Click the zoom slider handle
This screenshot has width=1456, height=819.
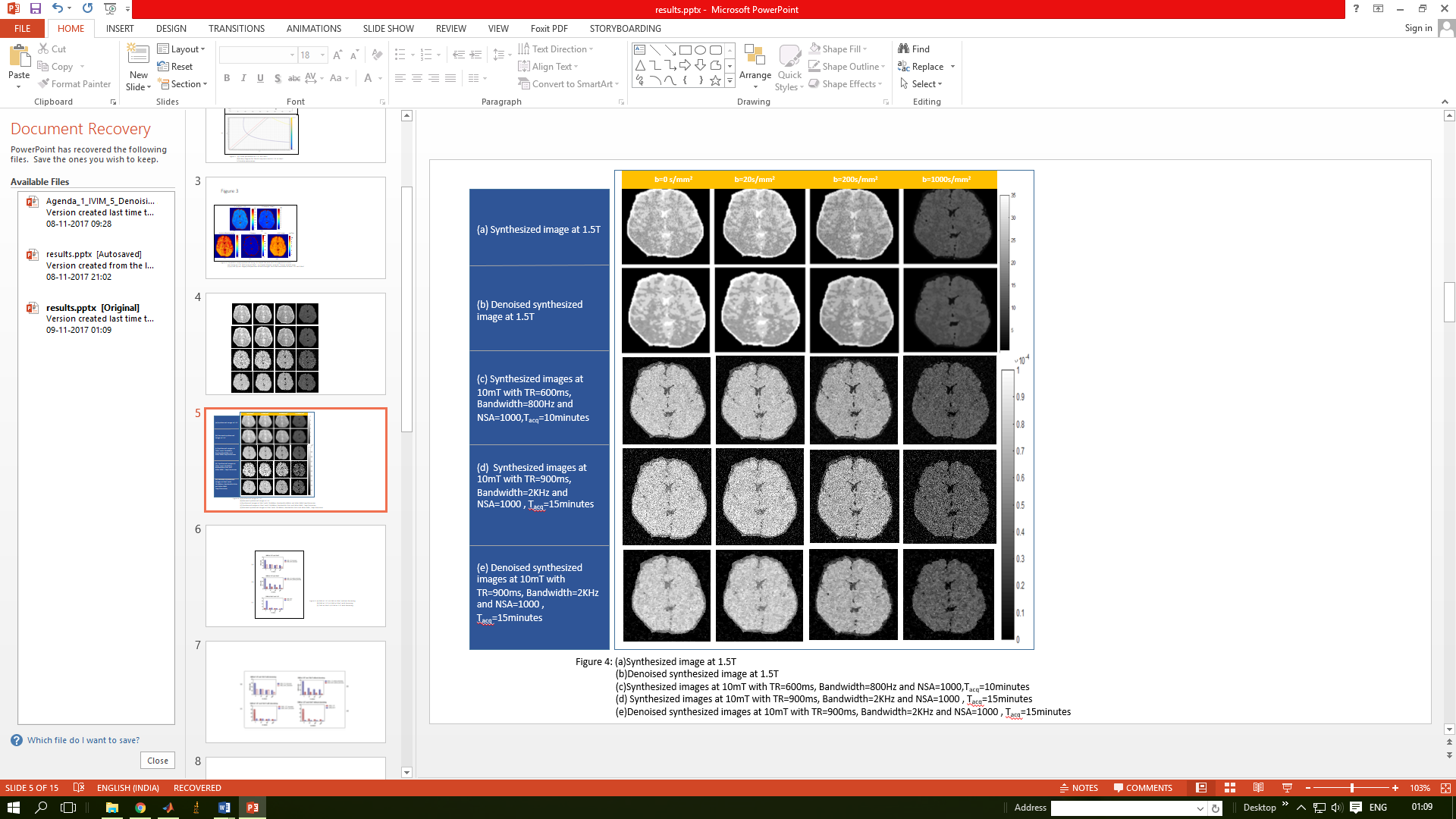(x=1352, y=788)
